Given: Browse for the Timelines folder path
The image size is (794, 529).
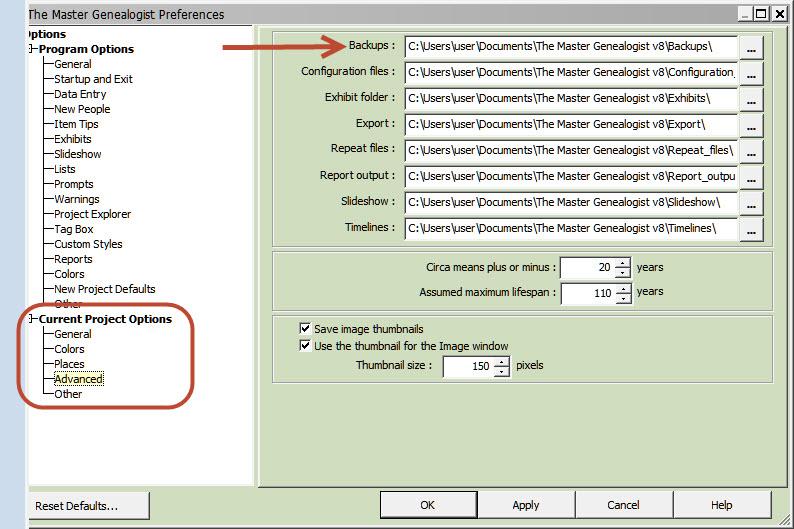Looking at the screenshot, I should click(751, 230).
